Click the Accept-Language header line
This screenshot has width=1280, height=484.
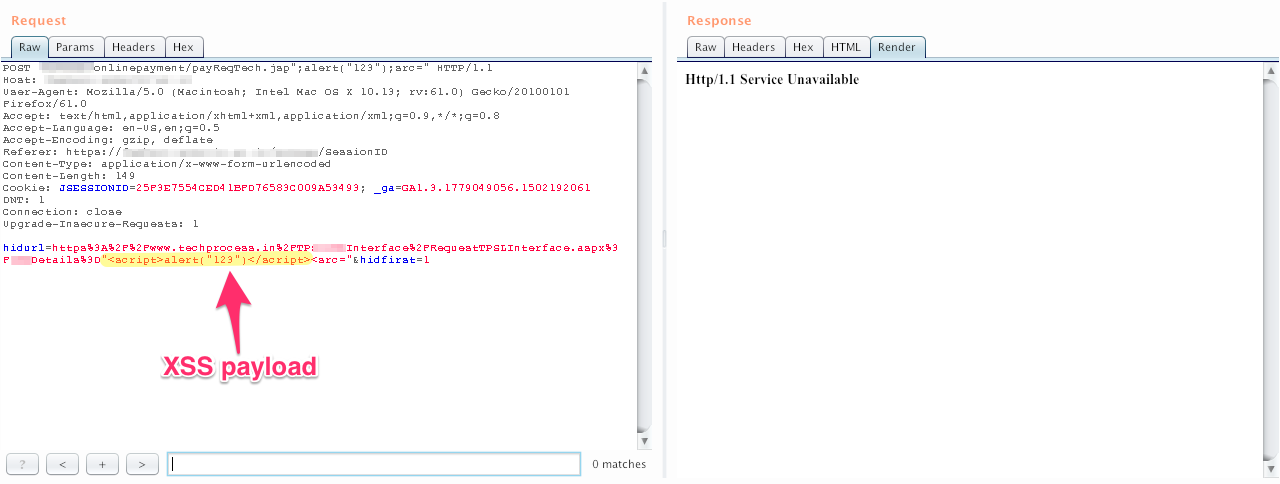[111, 128]
